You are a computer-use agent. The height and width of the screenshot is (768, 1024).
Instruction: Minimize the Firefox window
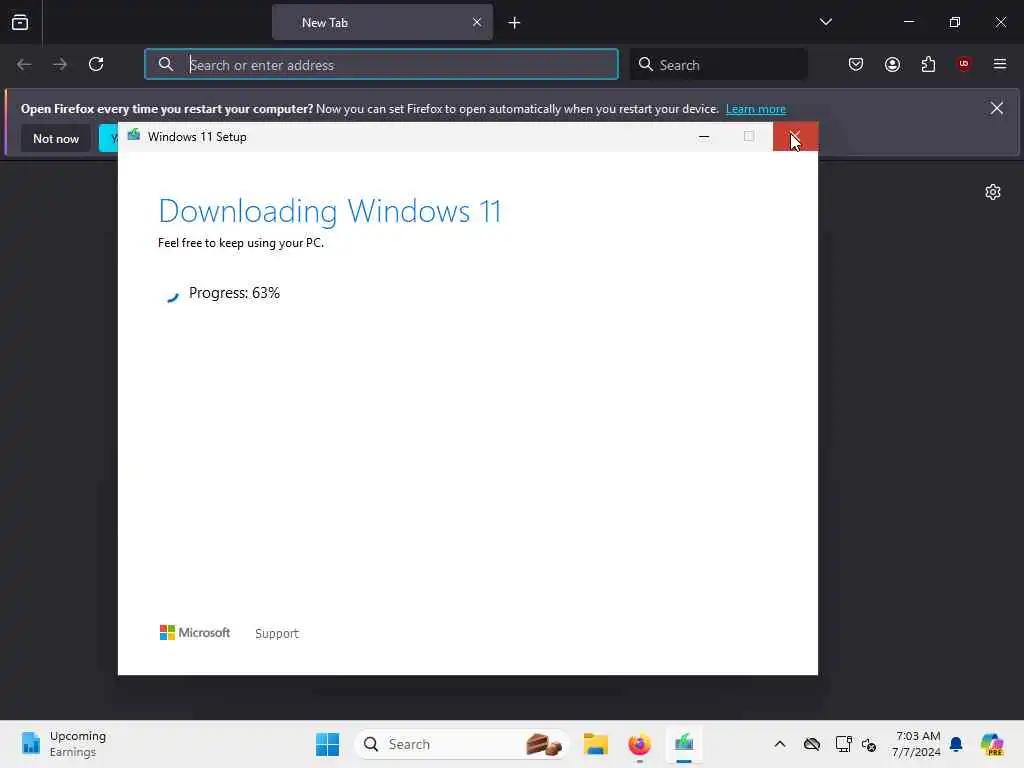[908, 22]
